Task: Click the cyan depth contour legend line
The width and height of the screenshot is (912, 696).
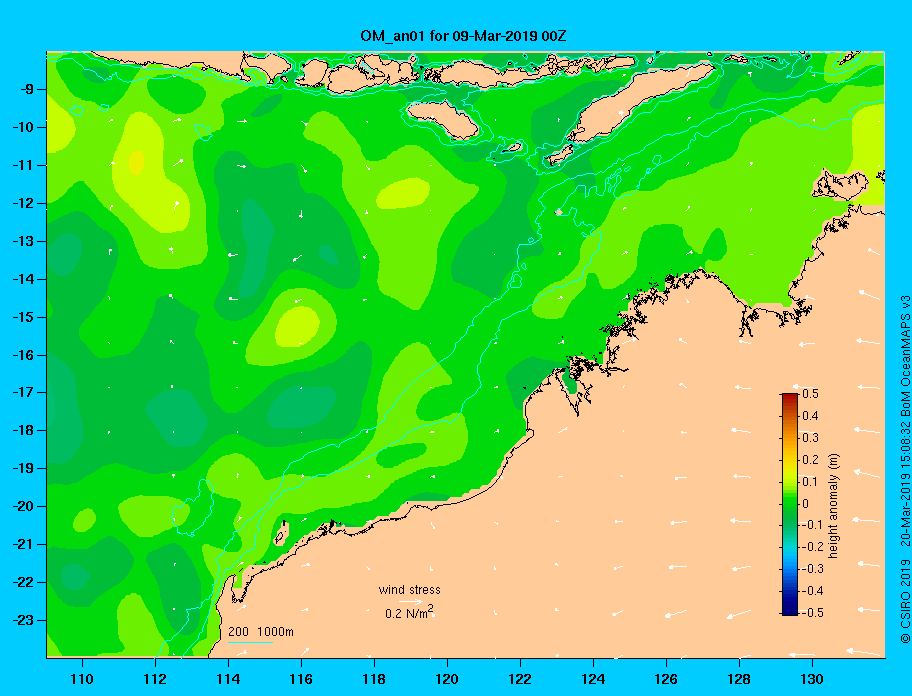Action: tap(251, 643)
